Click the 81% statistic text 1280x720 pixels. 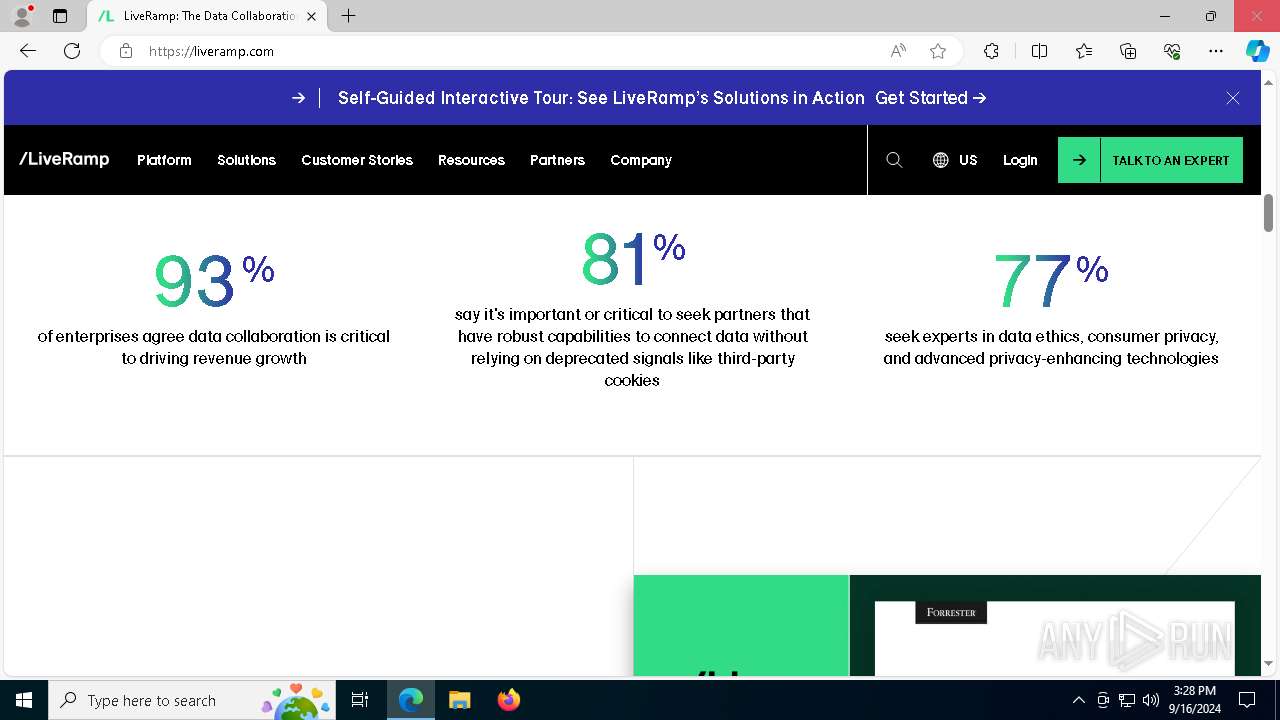pos(633,259)
